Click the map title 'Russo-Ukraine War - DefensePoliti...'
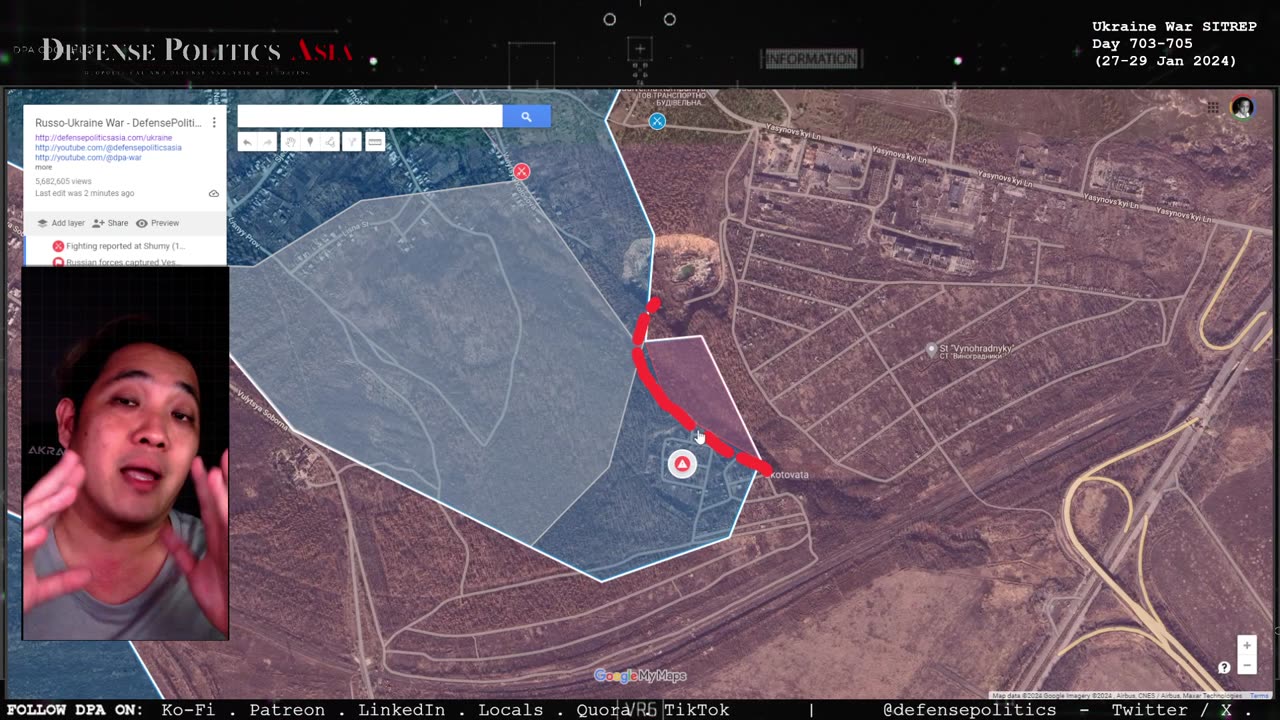Screen dimensions: 1280x720 118,122
